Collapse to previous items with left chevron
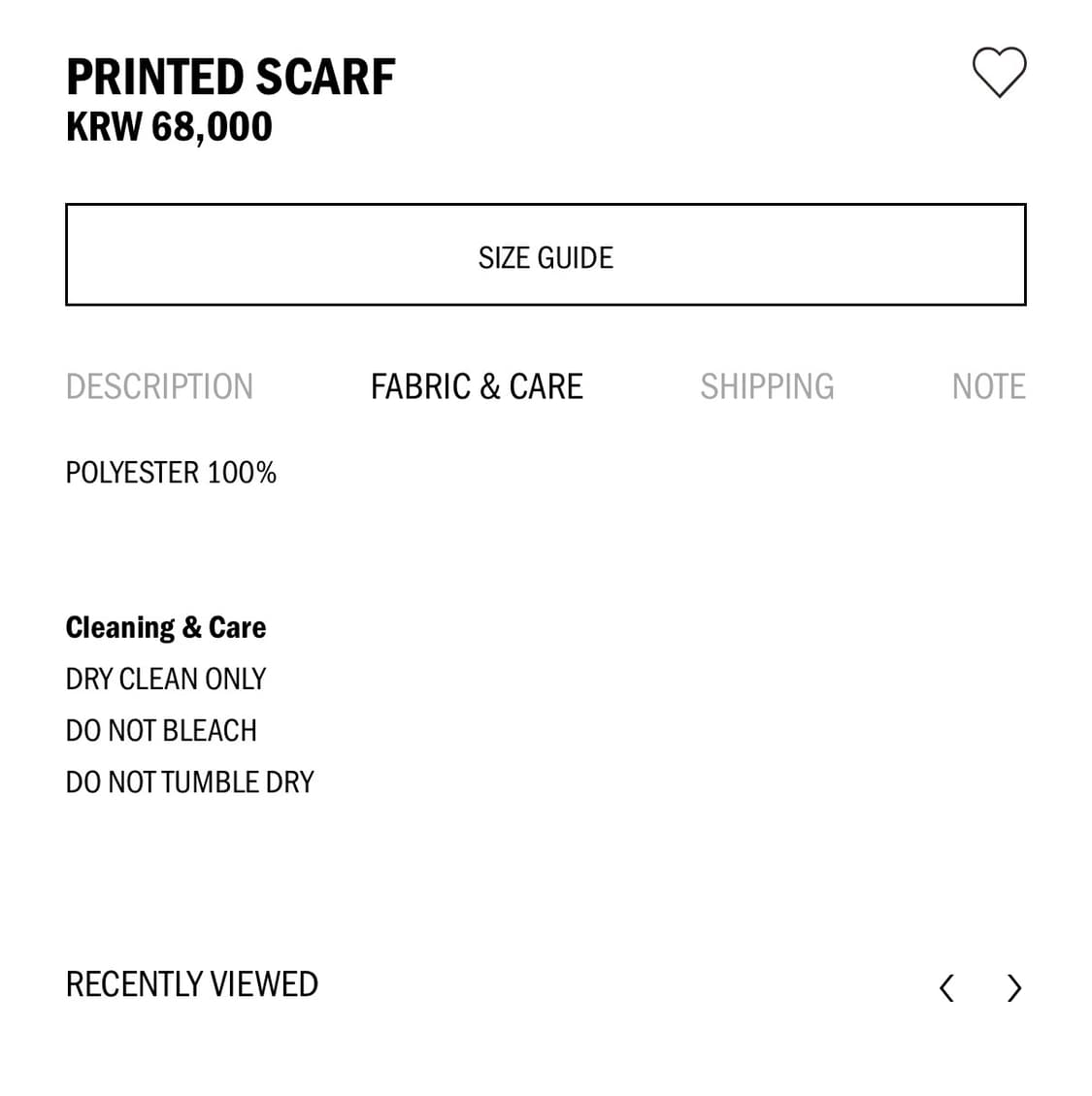Screen dimensions: 1092x1096 tap(946, 987)
